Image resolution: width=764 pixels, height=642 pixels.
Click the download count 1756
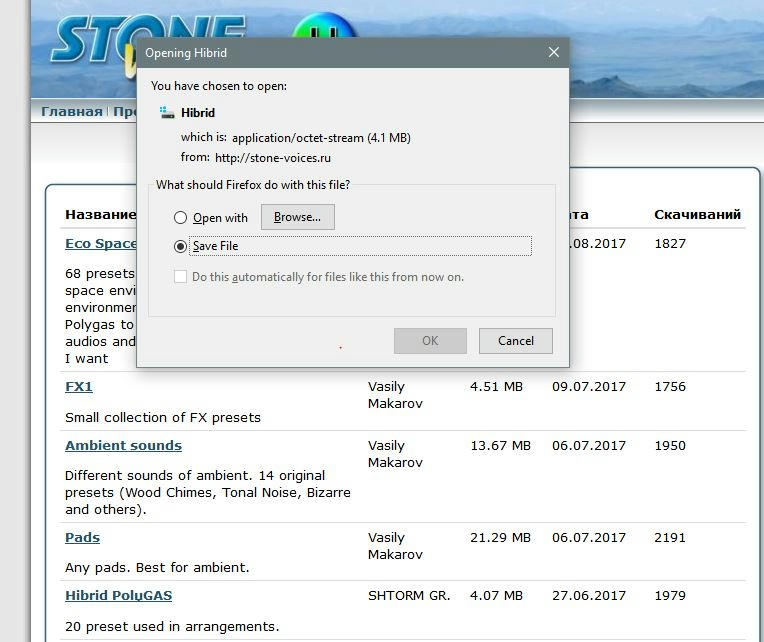tap(670, 387)
